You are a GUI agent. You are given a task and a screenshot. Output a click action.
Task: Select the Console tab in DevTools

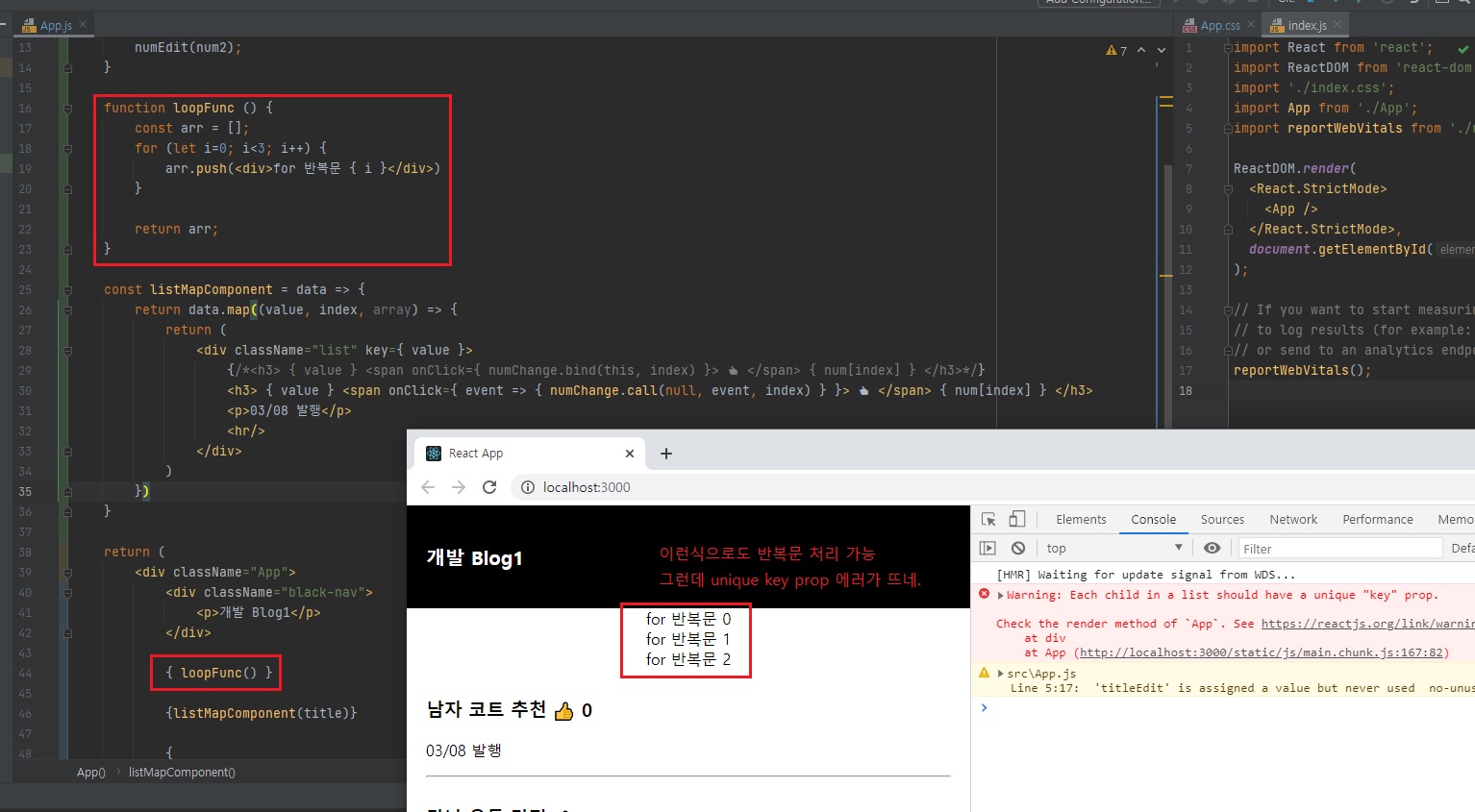(x=1153, y=520)
